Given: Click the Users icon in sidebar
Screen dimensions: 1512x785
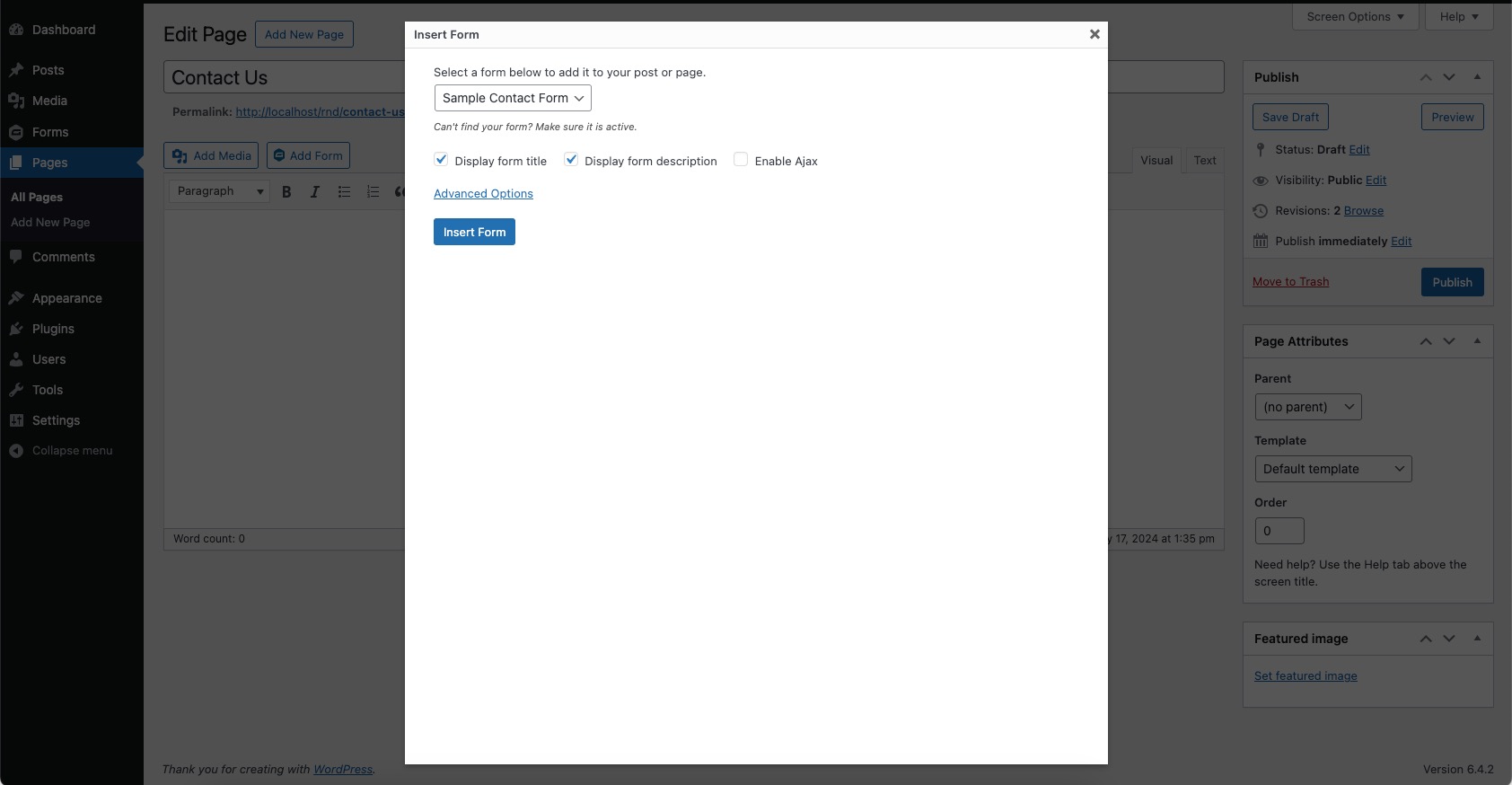Looking at the screenshot, I should (x=16, y=359).
